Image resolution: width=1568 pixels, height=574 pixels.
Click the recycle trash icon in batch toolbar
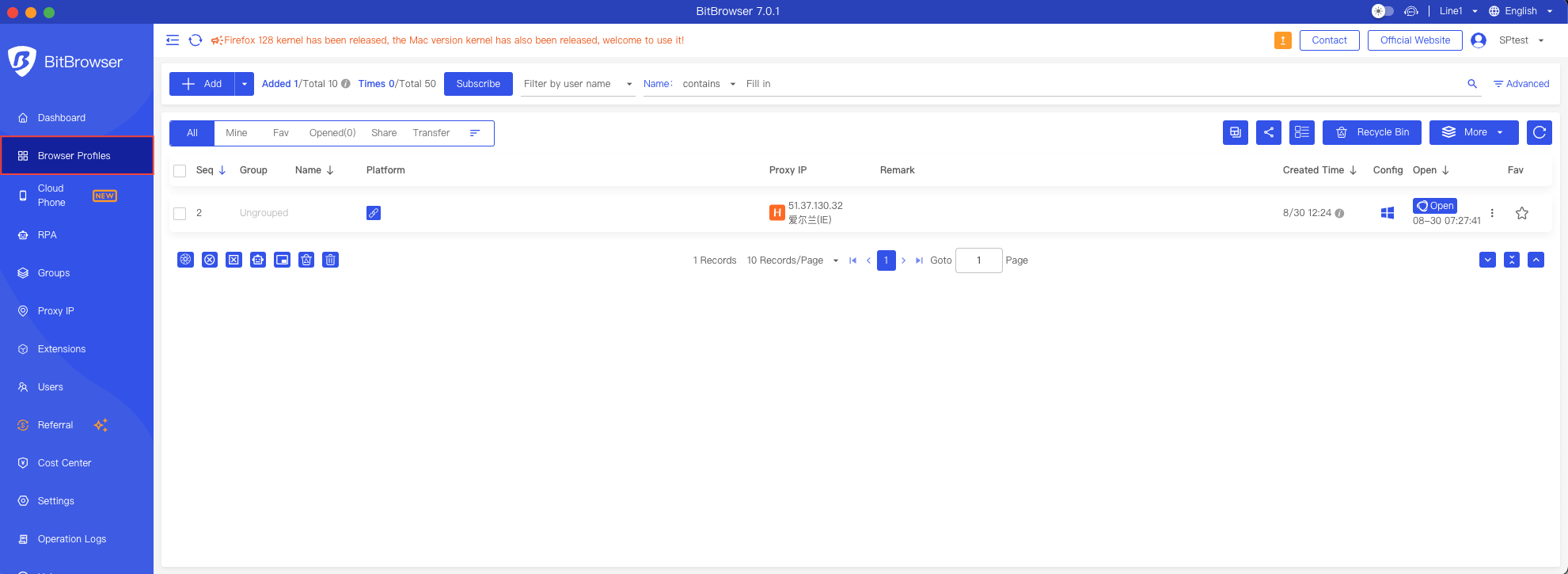[x=306, y=260]
